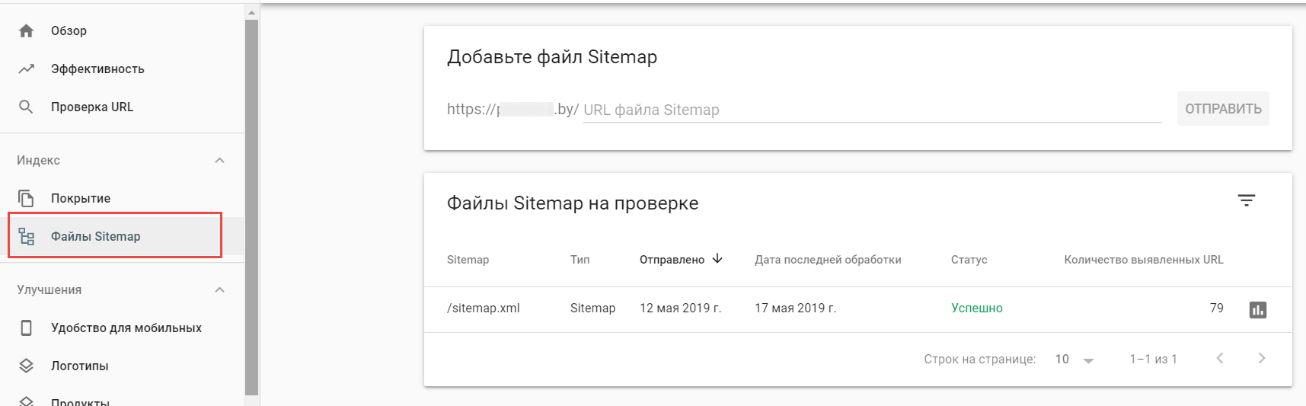Open the rows per page dropdown
This screenshot has height=406, width=1306.
click(x=1073, y=359)
